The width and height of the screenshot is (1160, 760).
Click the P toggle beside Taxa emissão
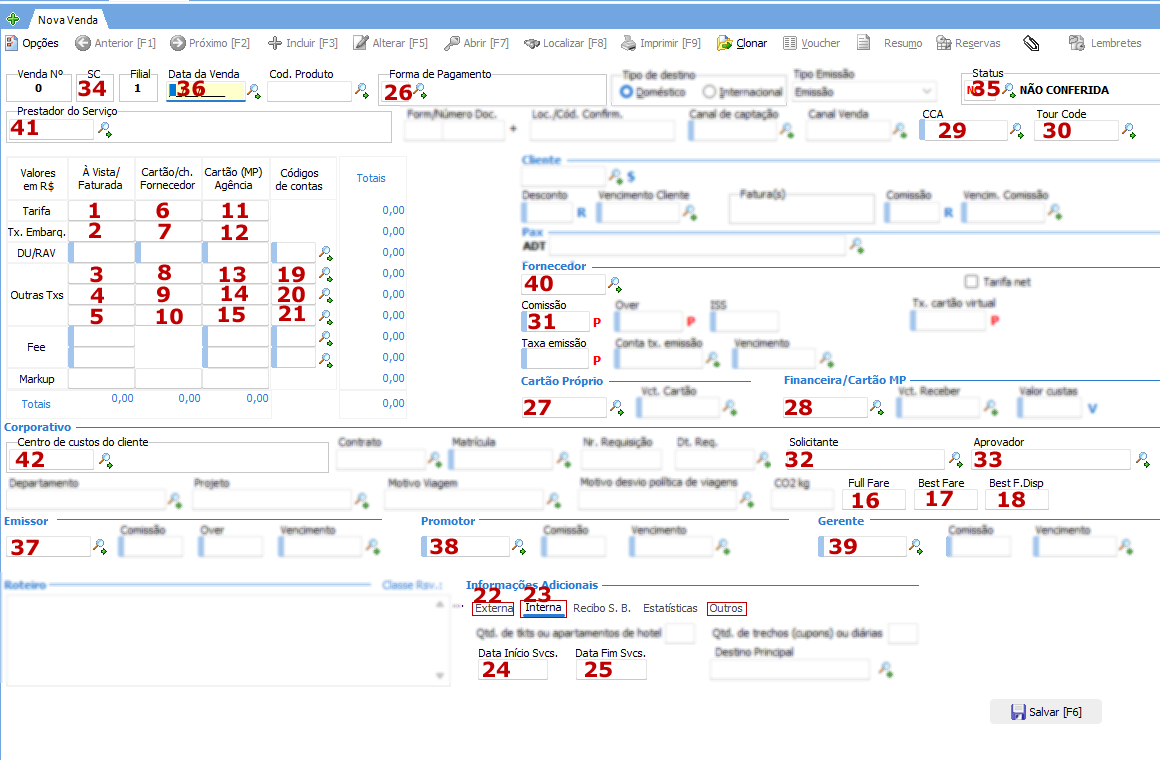click(597, 360)
